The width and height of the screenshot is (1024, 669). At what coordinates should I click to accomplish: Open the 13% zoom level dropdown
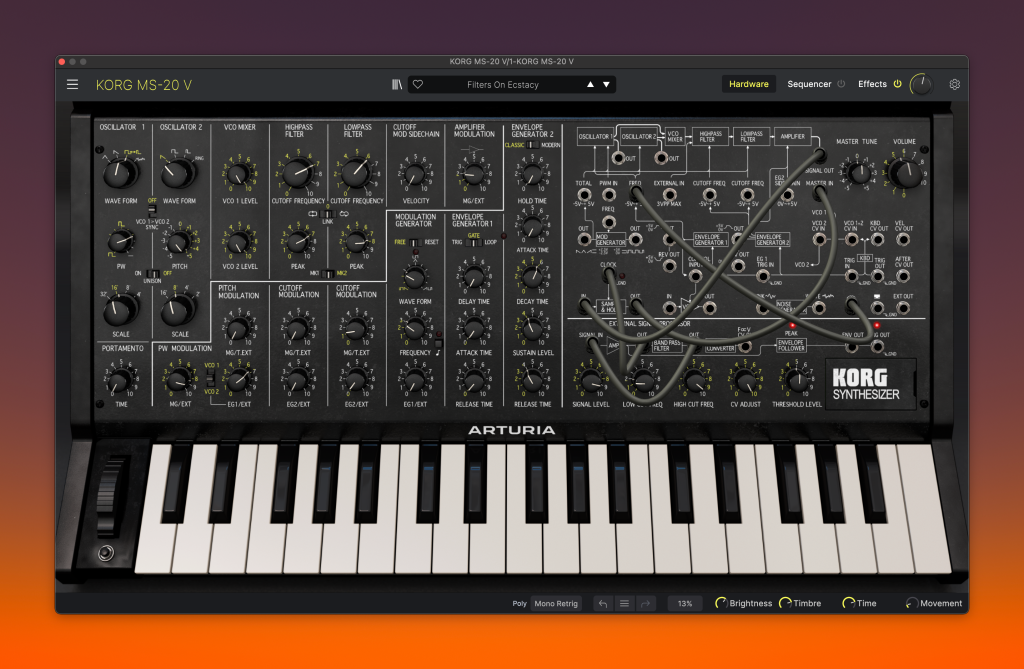[685, 604]
